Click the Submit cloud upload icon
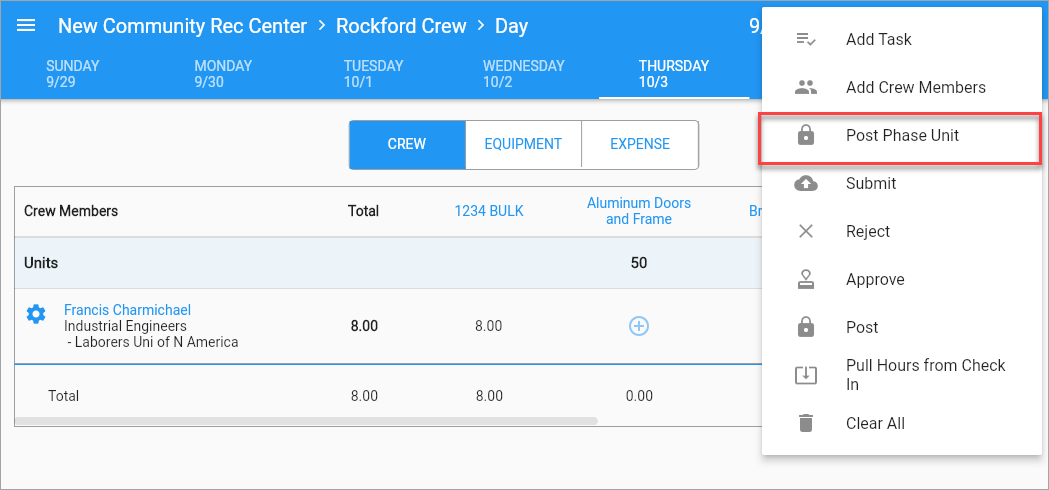This screenshot has height=490, width=1049. tap(806, 183)
